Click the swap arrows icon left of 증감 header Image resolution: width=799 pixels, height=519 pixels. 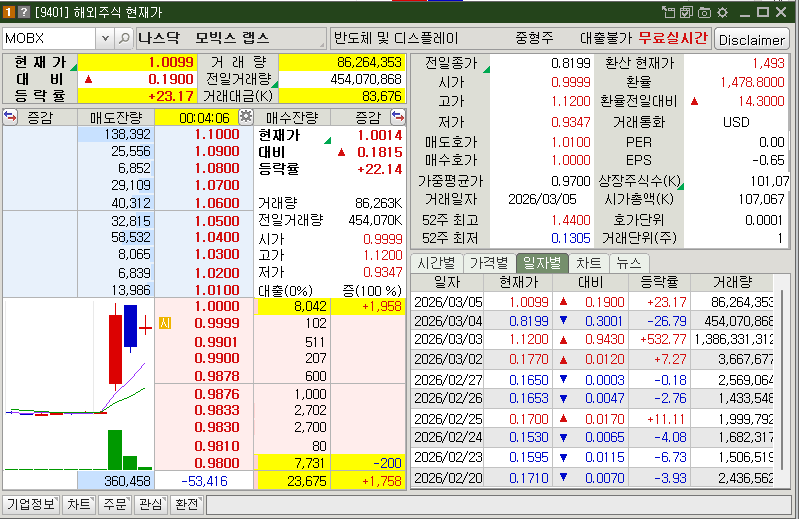[10, 117]
